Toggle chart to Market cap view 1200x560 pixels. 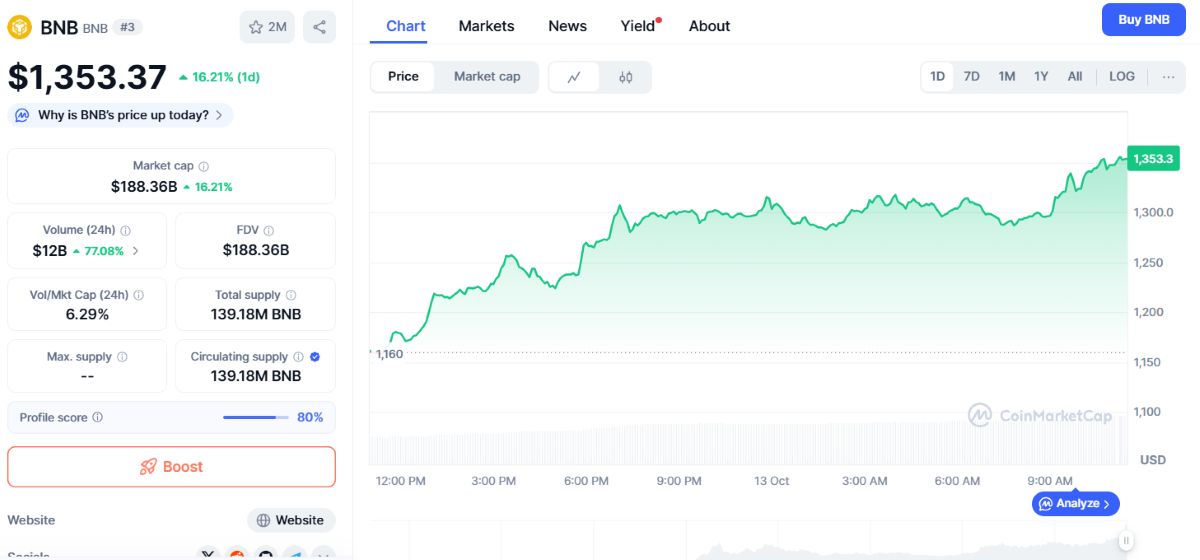(487, 77)
